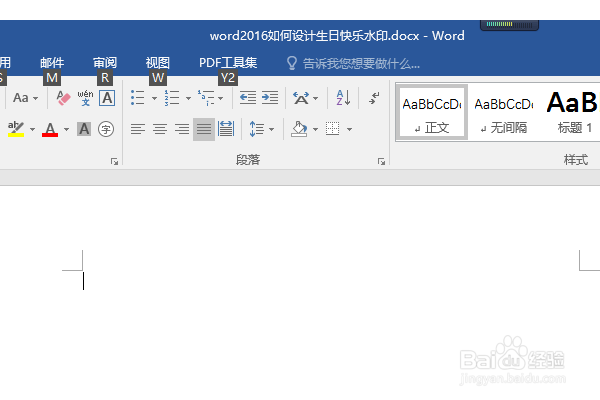The image size is (600, 400).
Task: Apply distributed alignment
Action: tap(226, 129)
